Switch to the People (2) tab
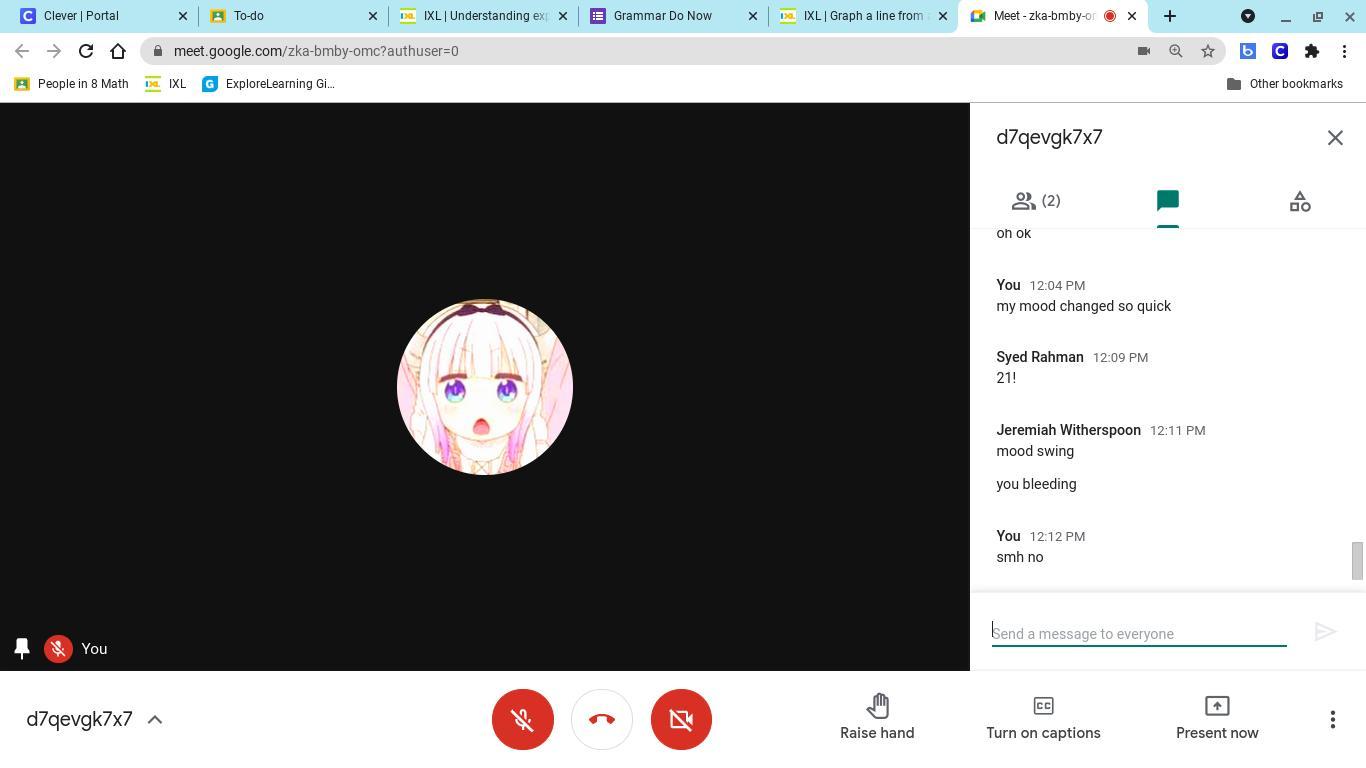The image size is (1366, 768). pos(1036,201)
